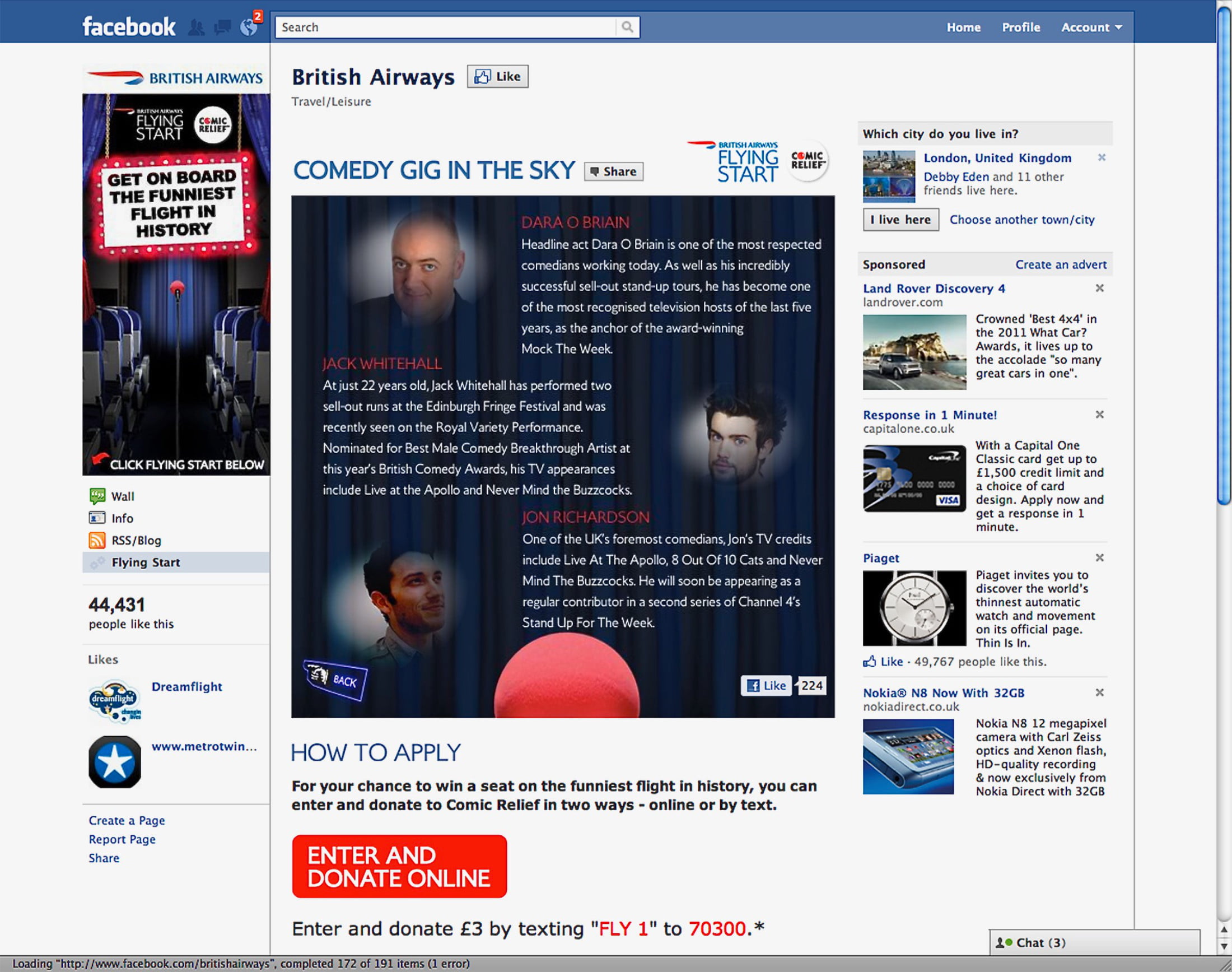The image size is (1232, 972).
Task: Click Enter and Donate Online button
Action: click(399, 866)
